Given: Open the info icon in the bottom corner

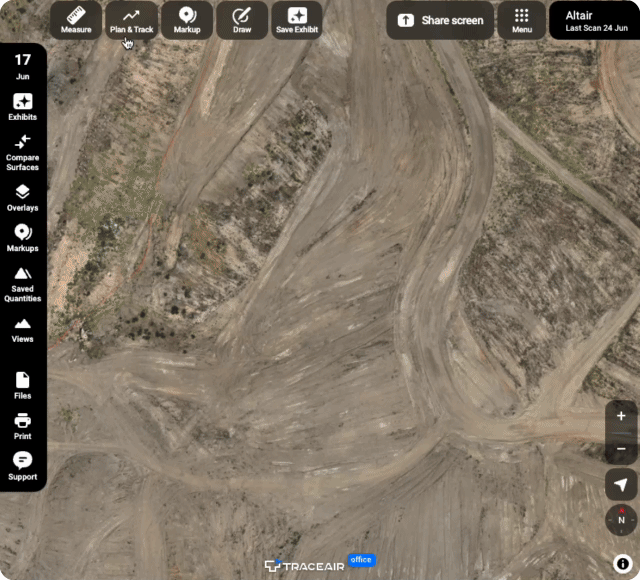Looking at the screenshot, I should (622, 564).
